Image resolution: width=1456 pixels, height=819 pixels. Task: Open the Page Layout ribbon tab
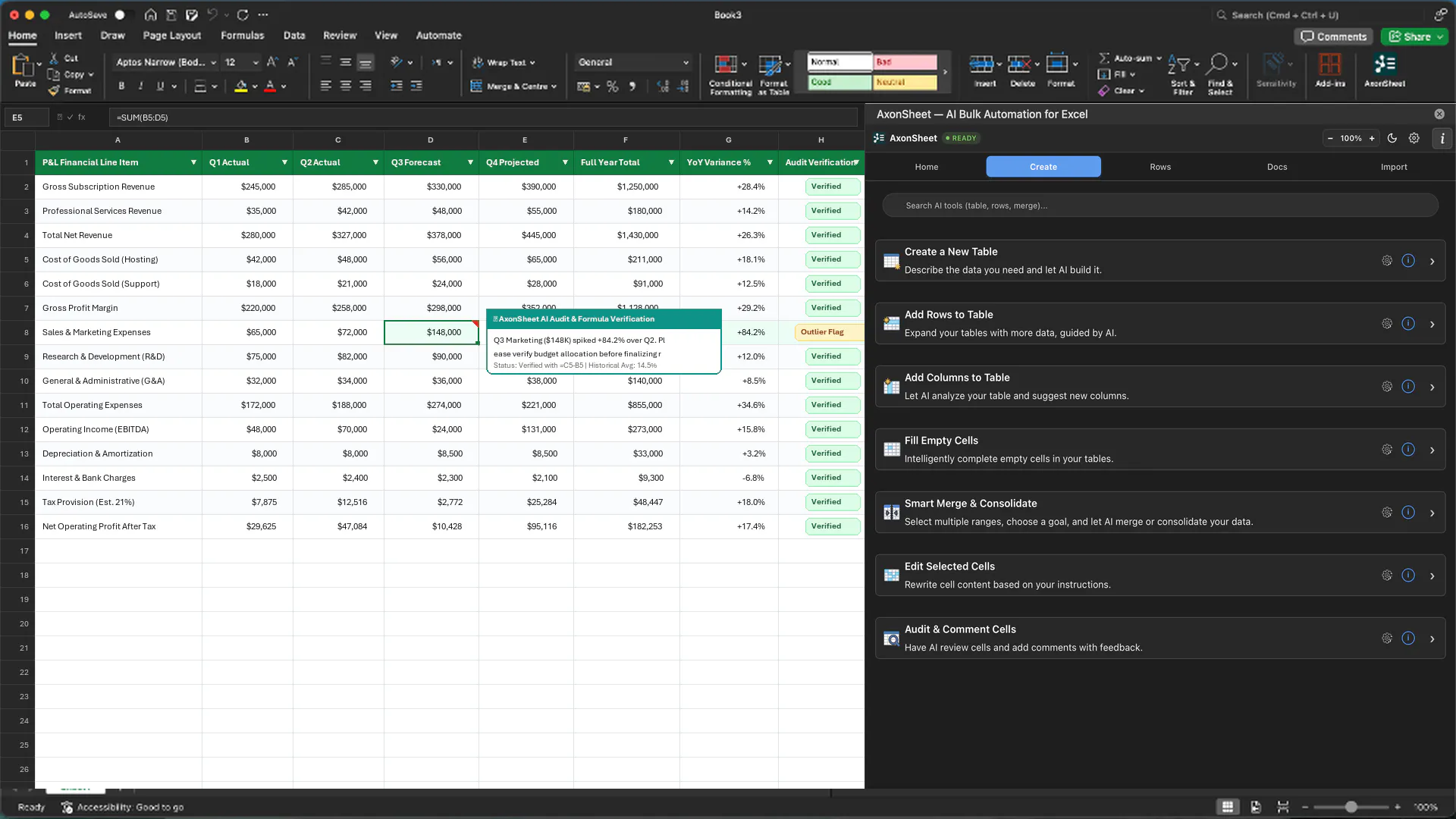[x=172, y=36]
